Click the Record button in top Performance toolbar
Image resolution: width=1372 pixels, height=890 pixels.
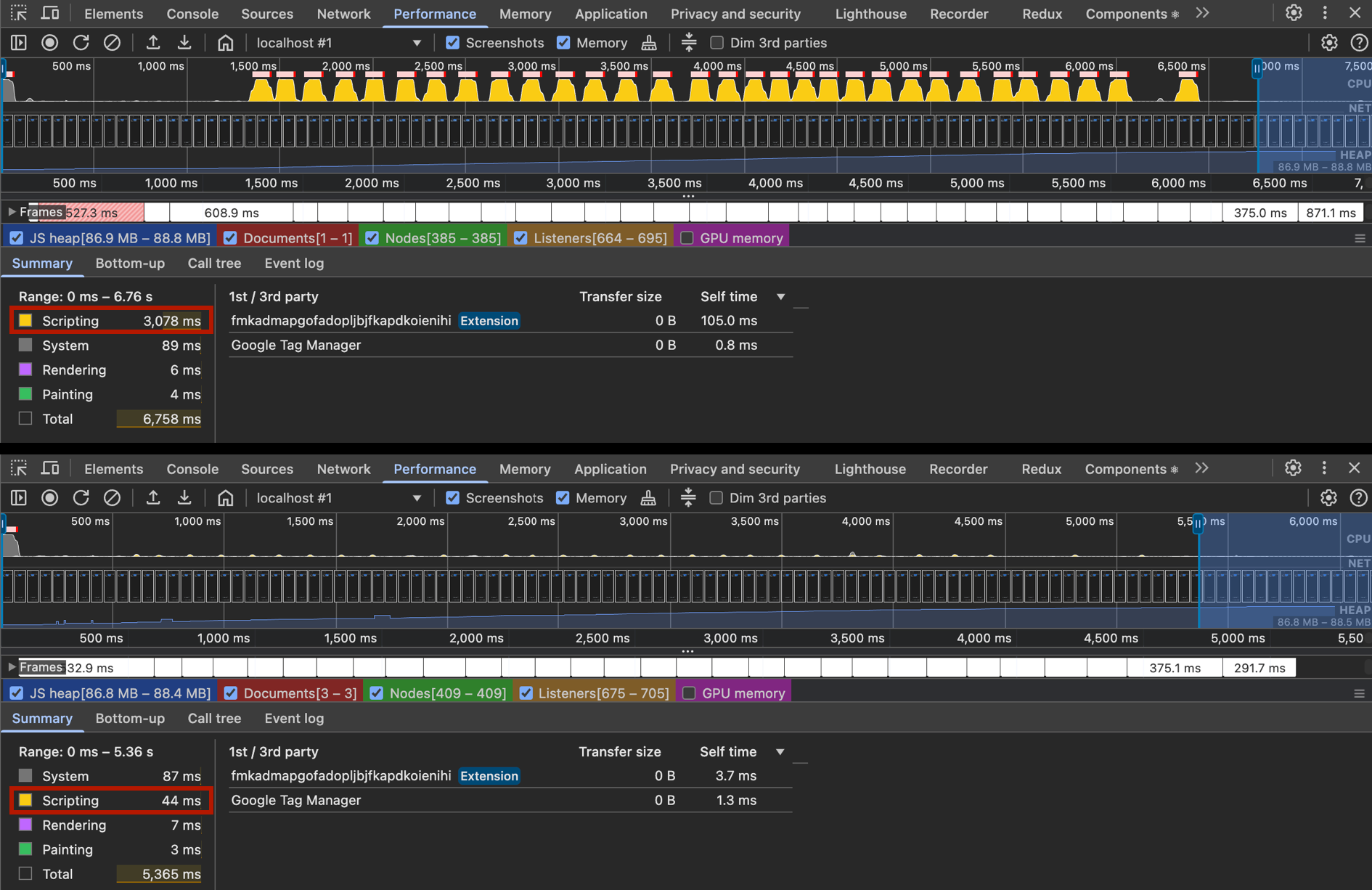[49, 43]
